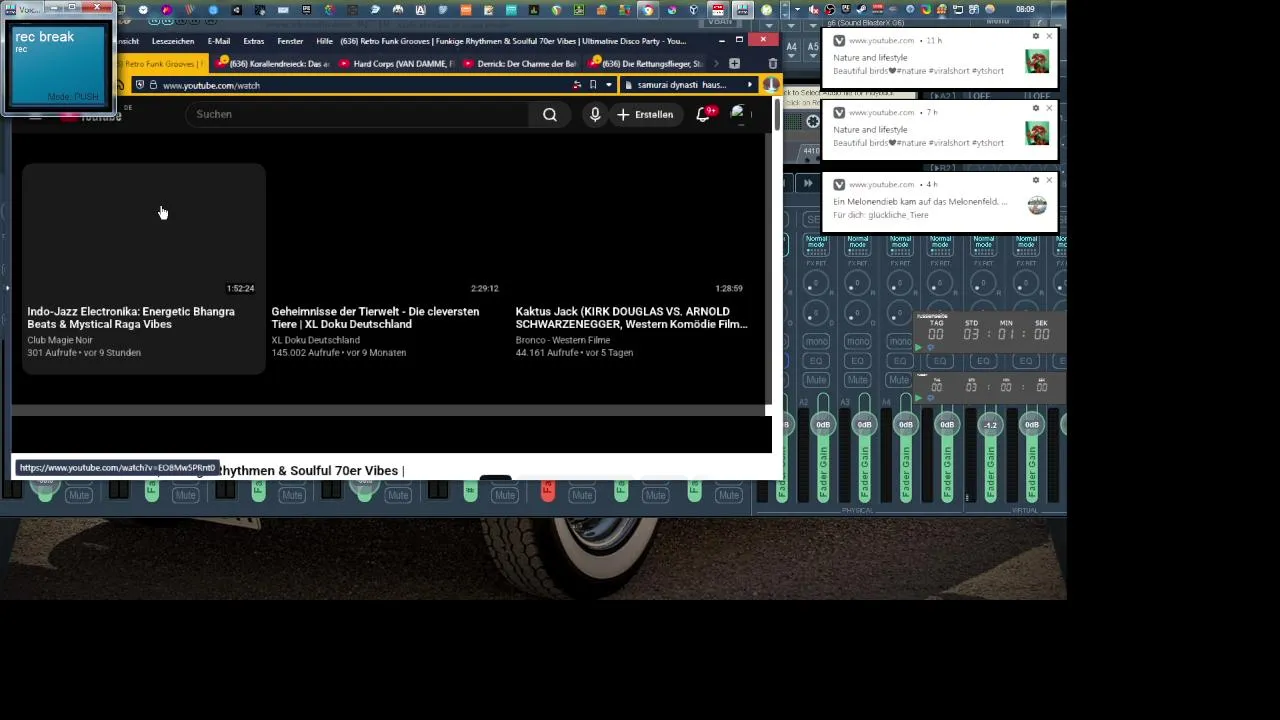Open Kaktus Jack video title

point(631,318)
